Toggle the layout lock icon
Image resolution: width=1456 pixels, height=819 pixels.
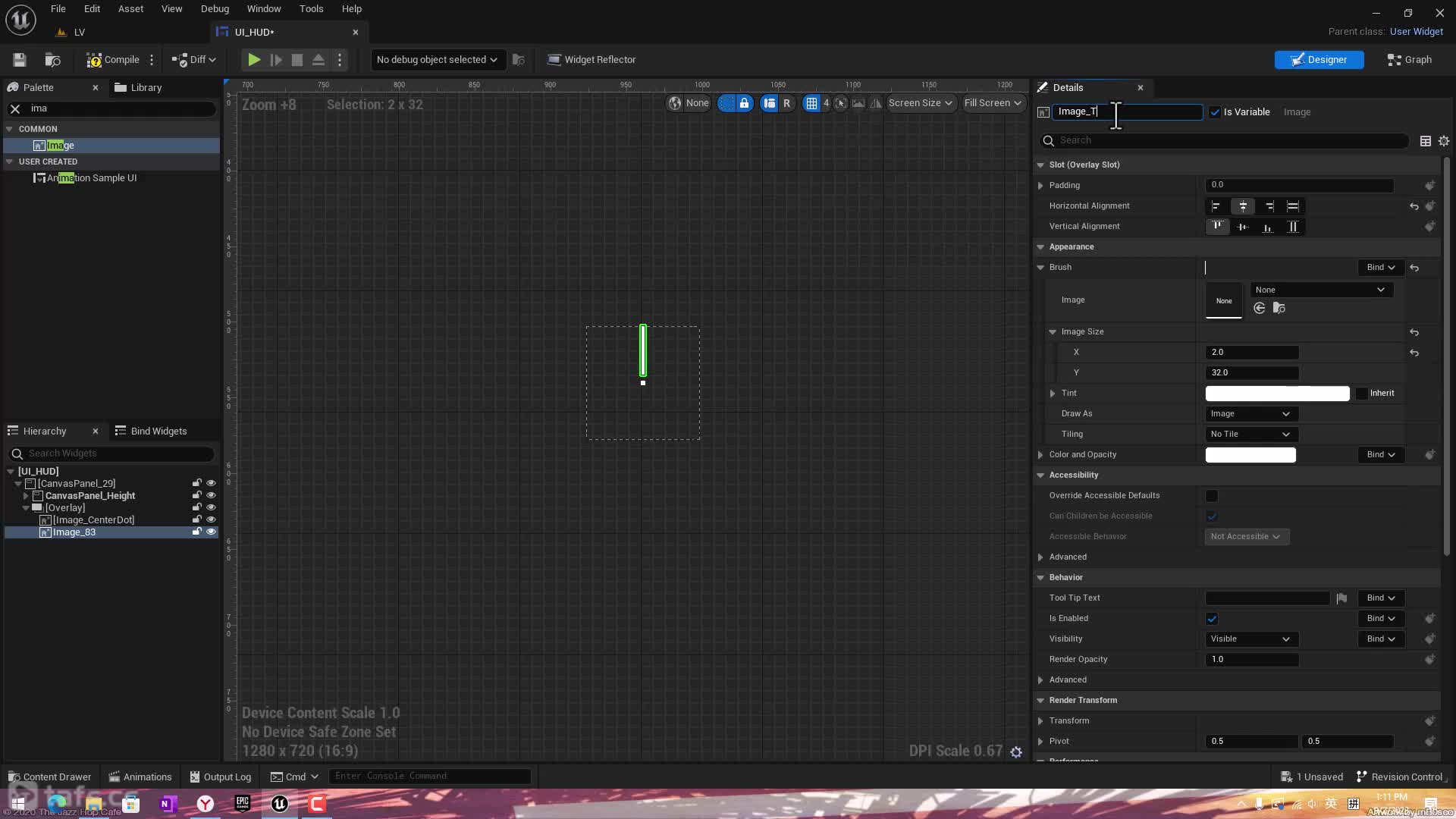(x=745, y=103)
